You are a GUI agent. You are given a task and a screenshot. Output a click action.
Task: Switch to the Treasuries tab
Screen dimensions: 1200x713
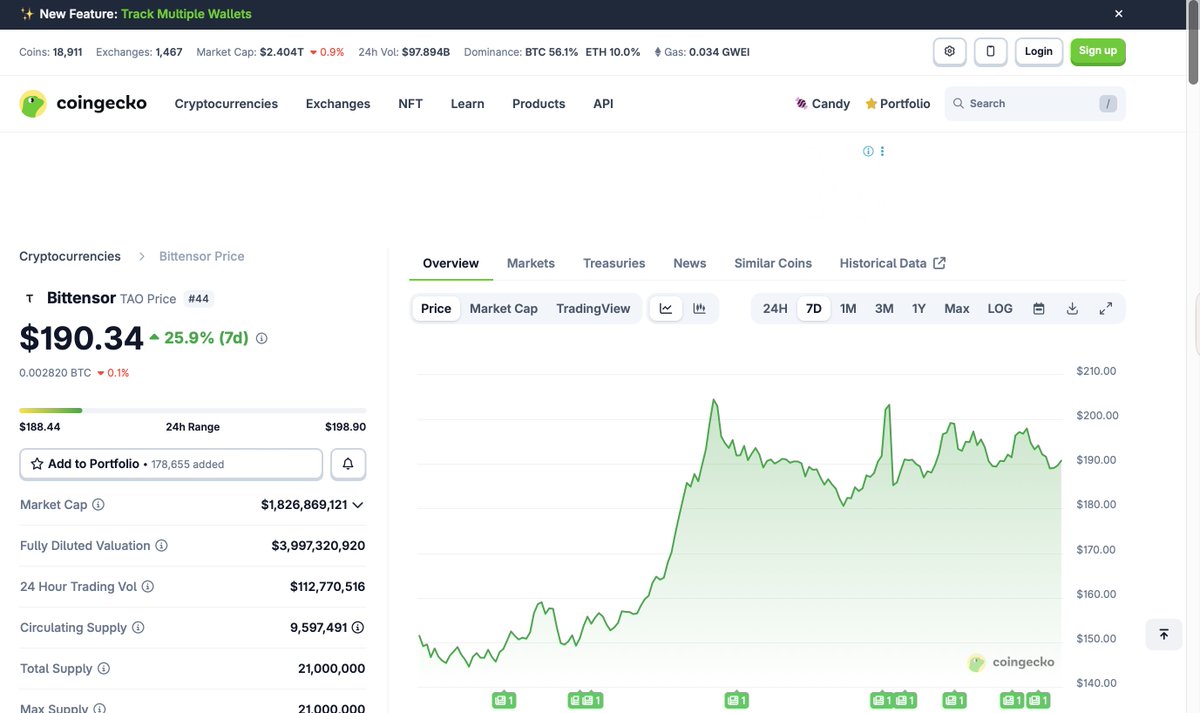coord(614,263)
